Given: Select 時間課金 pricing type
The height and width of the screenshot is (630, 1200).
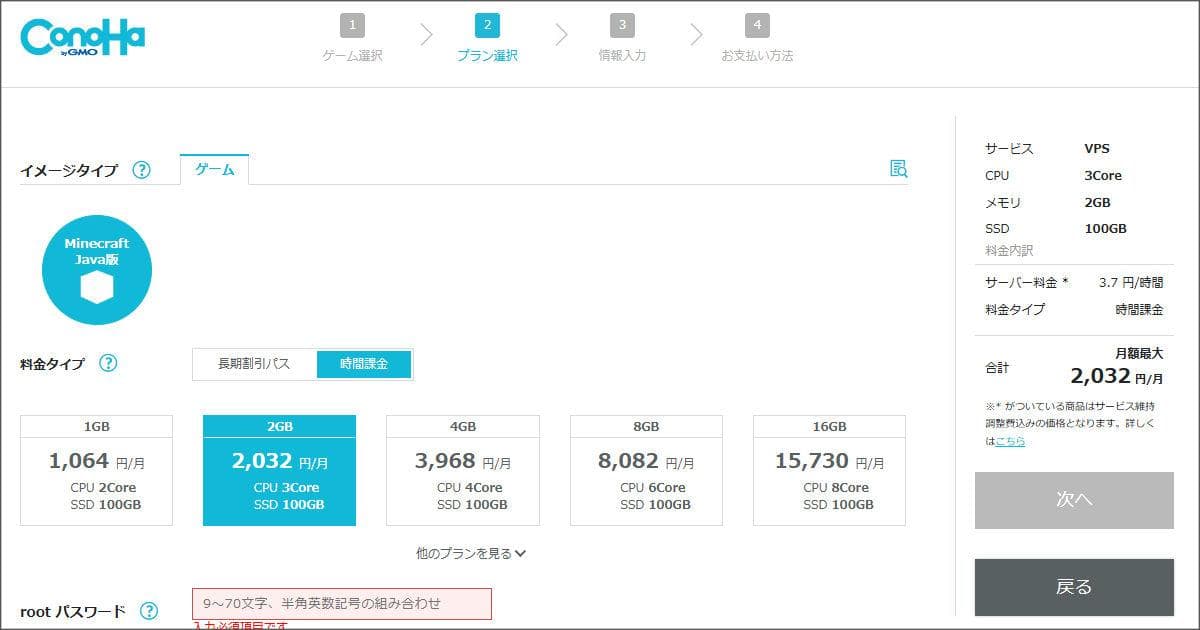Looking at the screenshot, I should pyautogui.click(x=364, y=364).
